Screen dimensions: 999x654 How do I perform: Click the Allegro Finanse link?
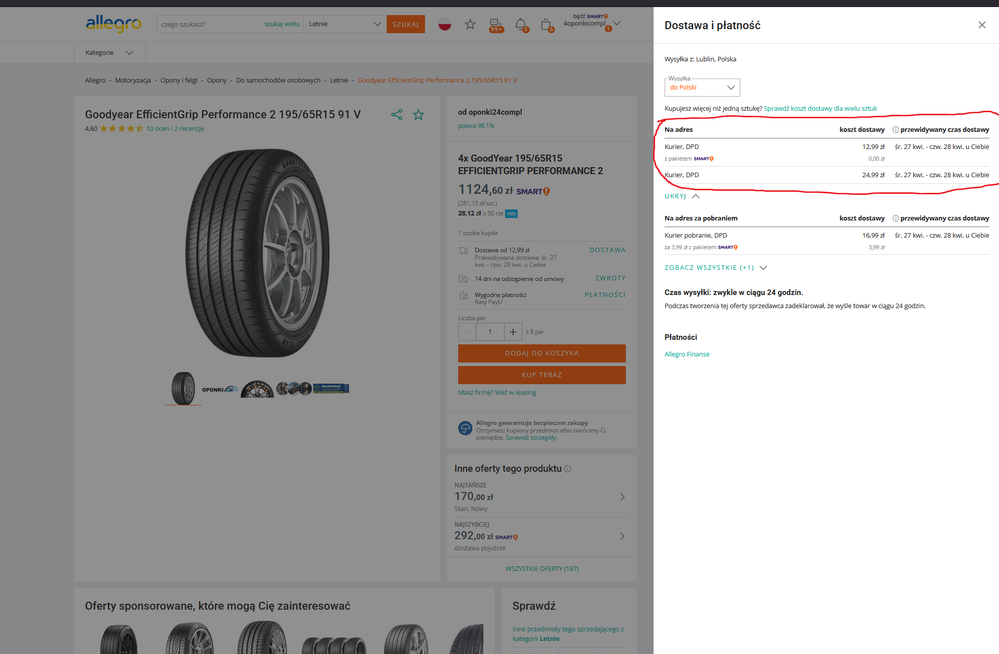687,354
